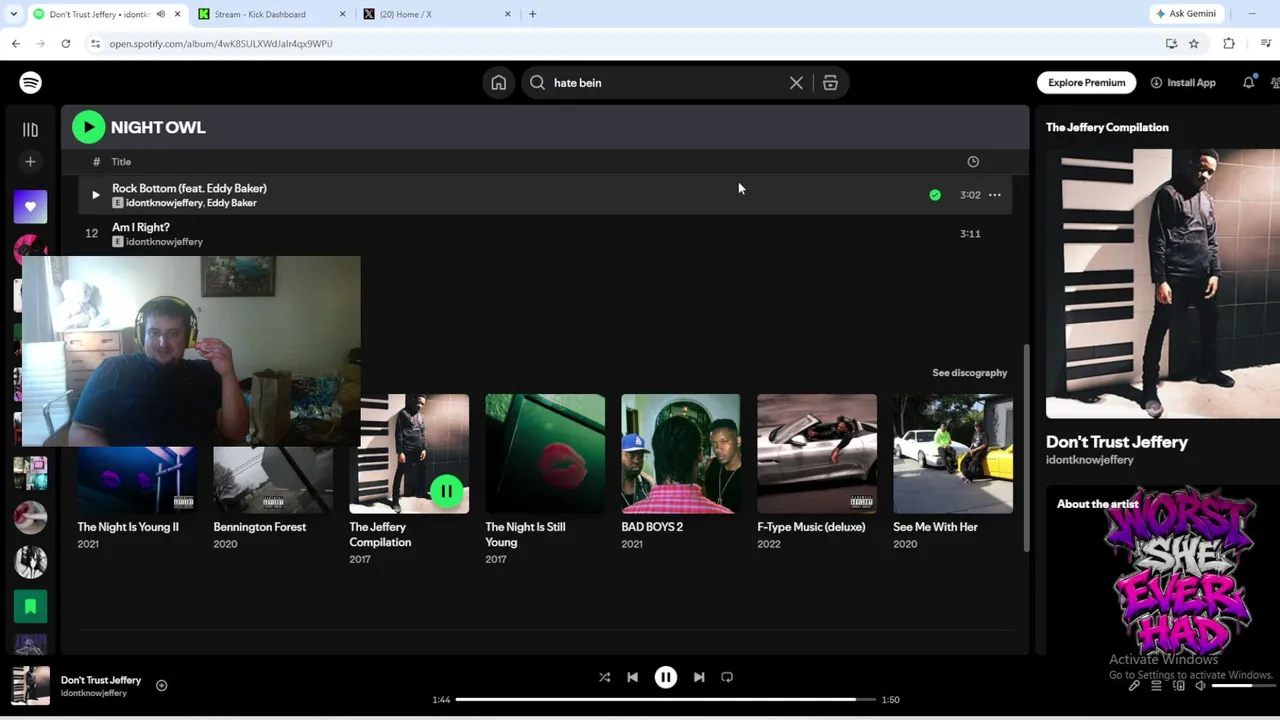Image resolution: width=1280 pixels, height=720 pixels.
Task: Click the browser address bar URL
Action: coord(221,44)
